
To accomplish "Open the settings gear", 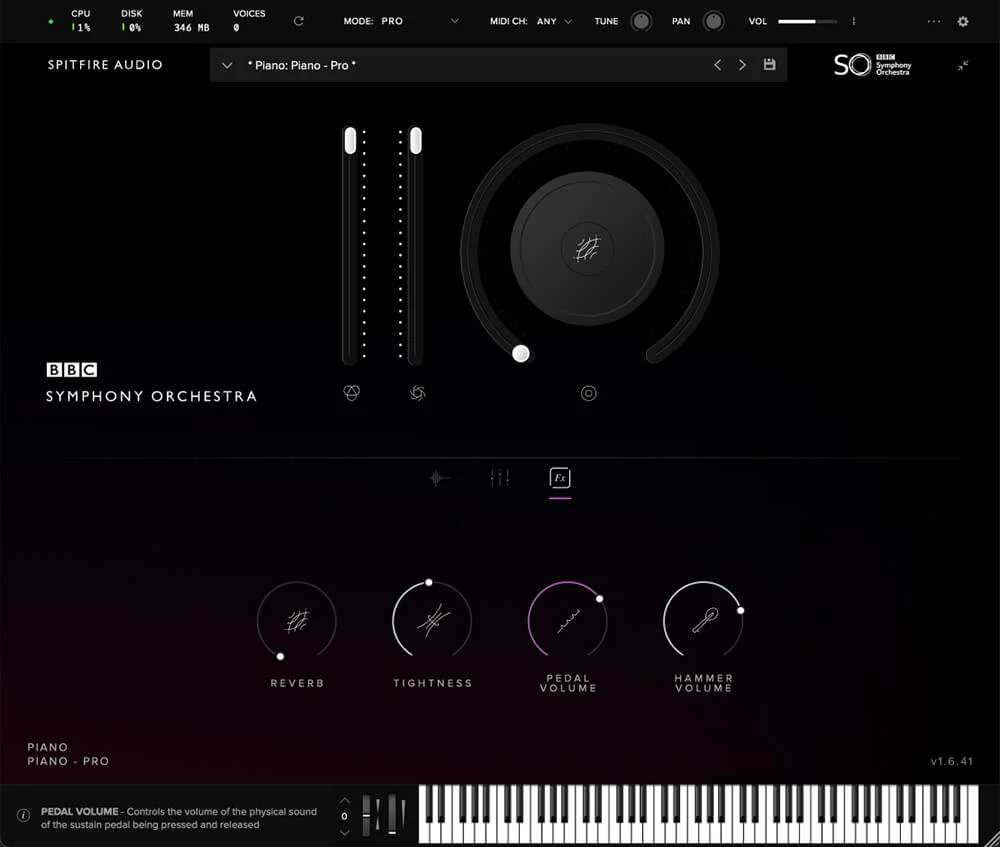I will (963, 21).
